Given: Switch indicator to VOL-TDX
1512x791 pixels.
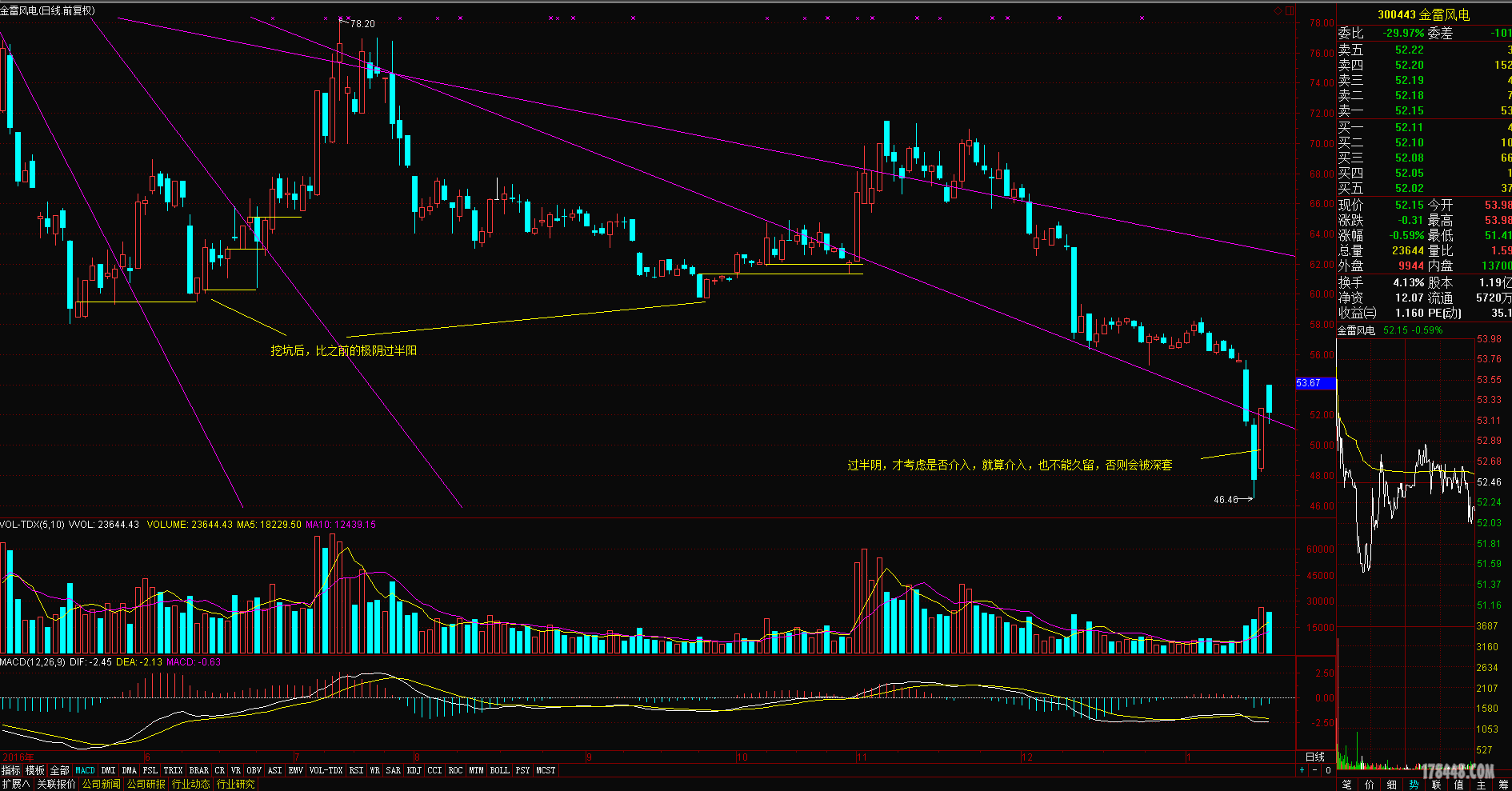Looking at the screenshot, I should (326, 770).
